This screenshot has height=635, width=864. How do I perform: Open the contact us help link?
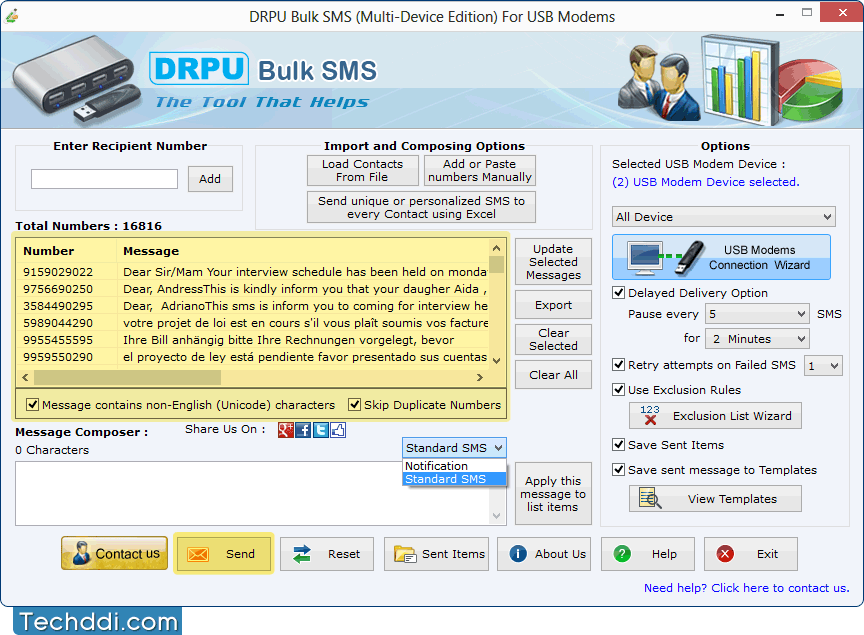point(747,588)
